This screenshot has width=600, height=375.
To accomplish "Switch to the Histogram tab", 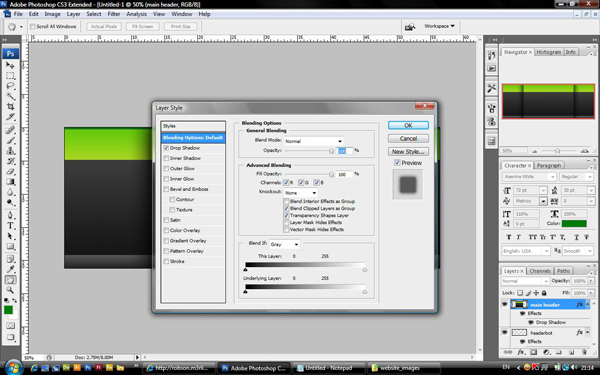I will 548,52.
